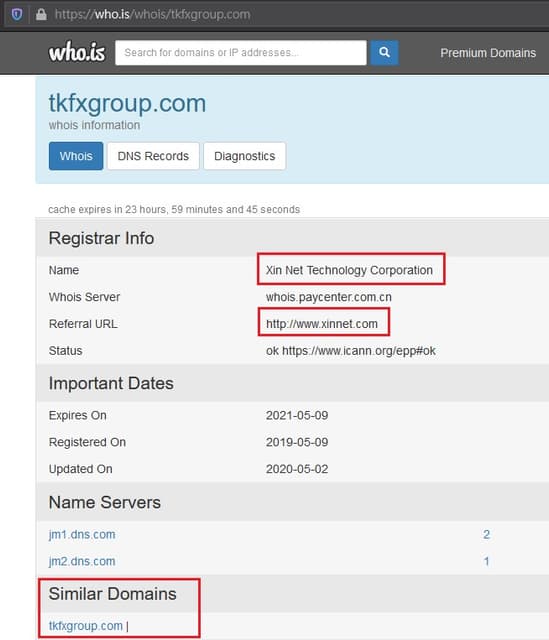Click the count 2 link beside jm1.dns.com
The width and height of the screenshot is (549, 640).
pos(487,534)
